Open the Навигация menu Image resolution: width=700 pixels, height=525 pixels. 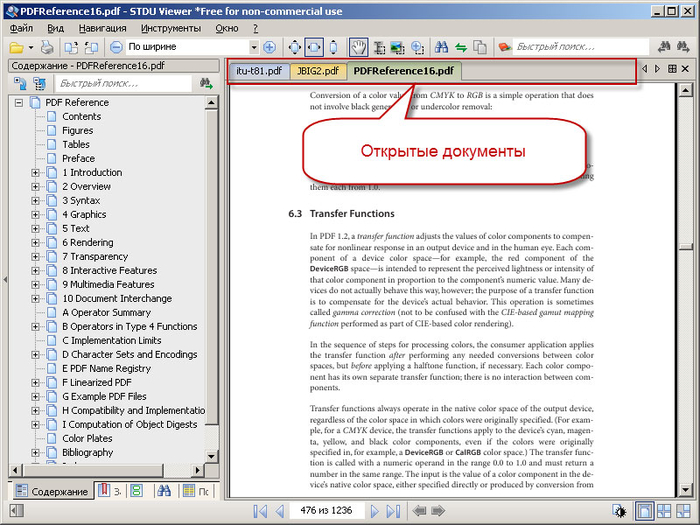click(103, 29)
